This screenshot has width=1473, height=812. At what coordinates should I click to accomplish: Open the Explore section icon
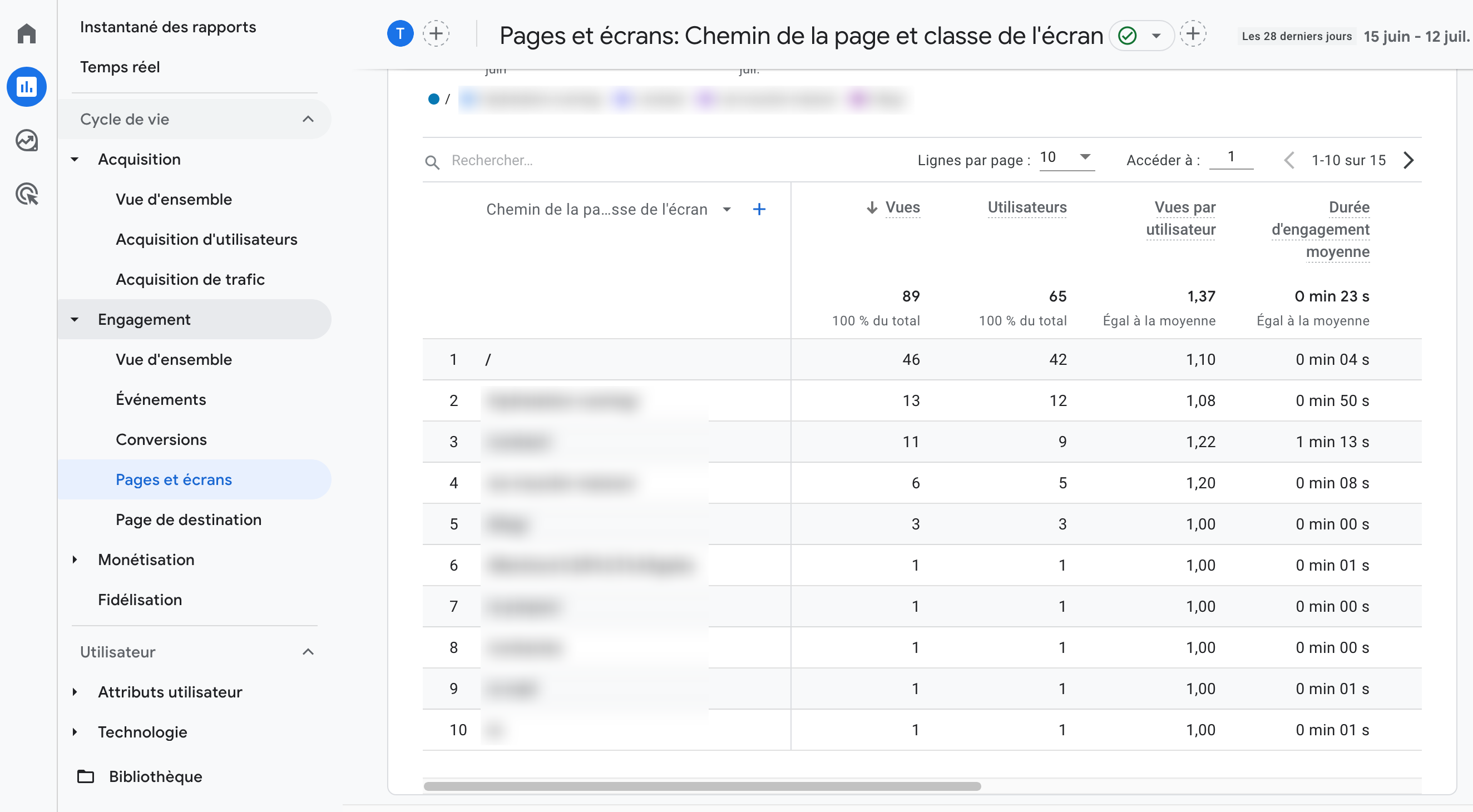27,140
